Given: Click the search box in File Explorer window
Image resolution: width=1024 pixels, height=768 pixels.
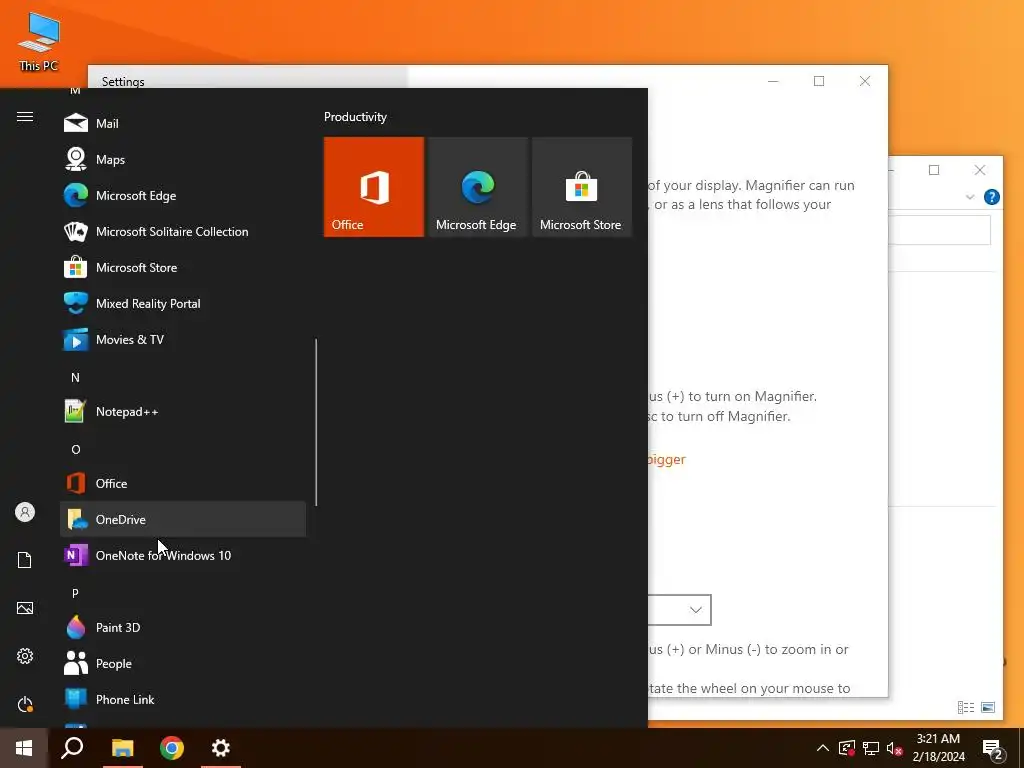Looking at the screenshot, I should coord(939,231).
